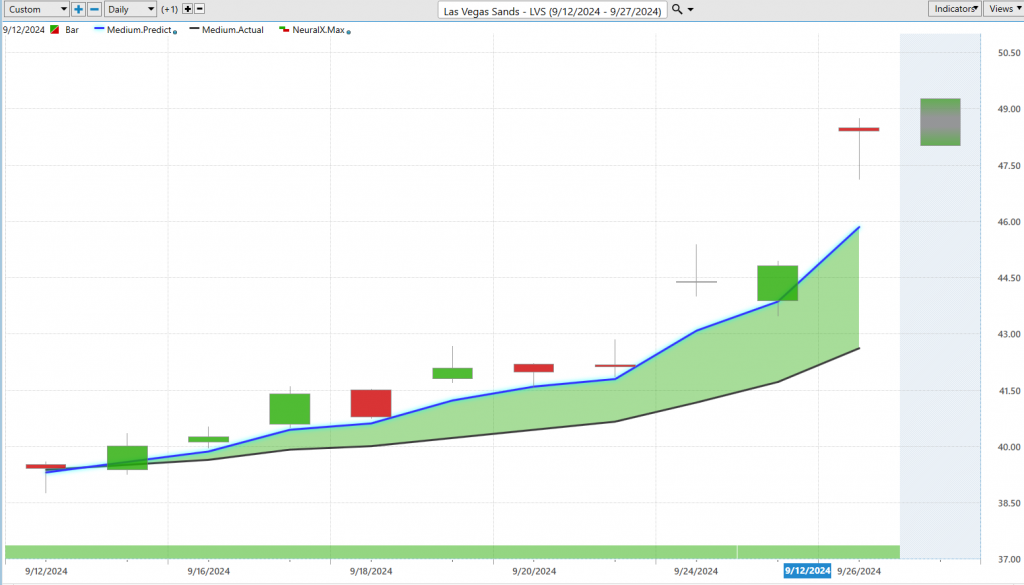Click the black plus forecast increment button
This screenshot has height=585, width=1024.
pos(187,9)
